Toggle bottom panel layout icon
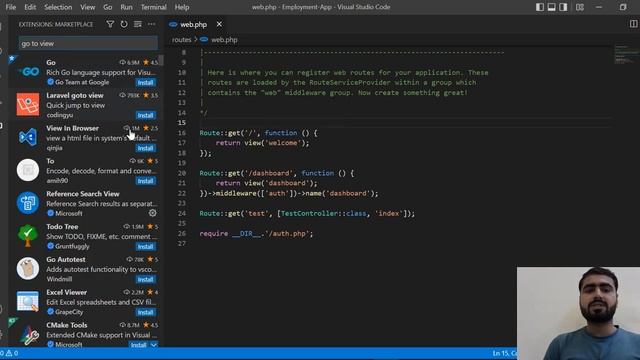 click(x=551, y=7)
